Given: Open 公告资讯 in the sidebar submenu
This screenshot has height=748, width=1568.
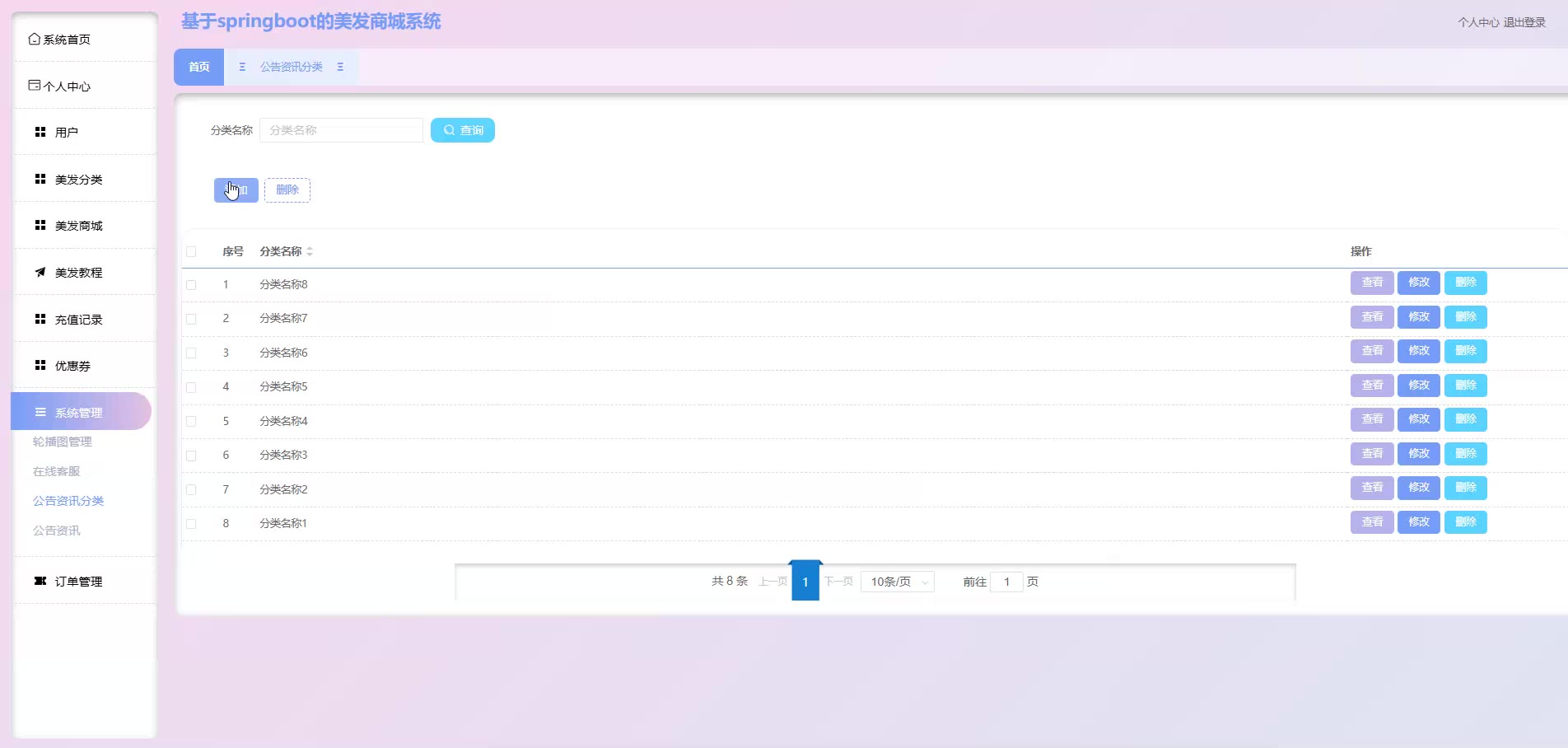Looking at the screenshot, I should point(57,531).
